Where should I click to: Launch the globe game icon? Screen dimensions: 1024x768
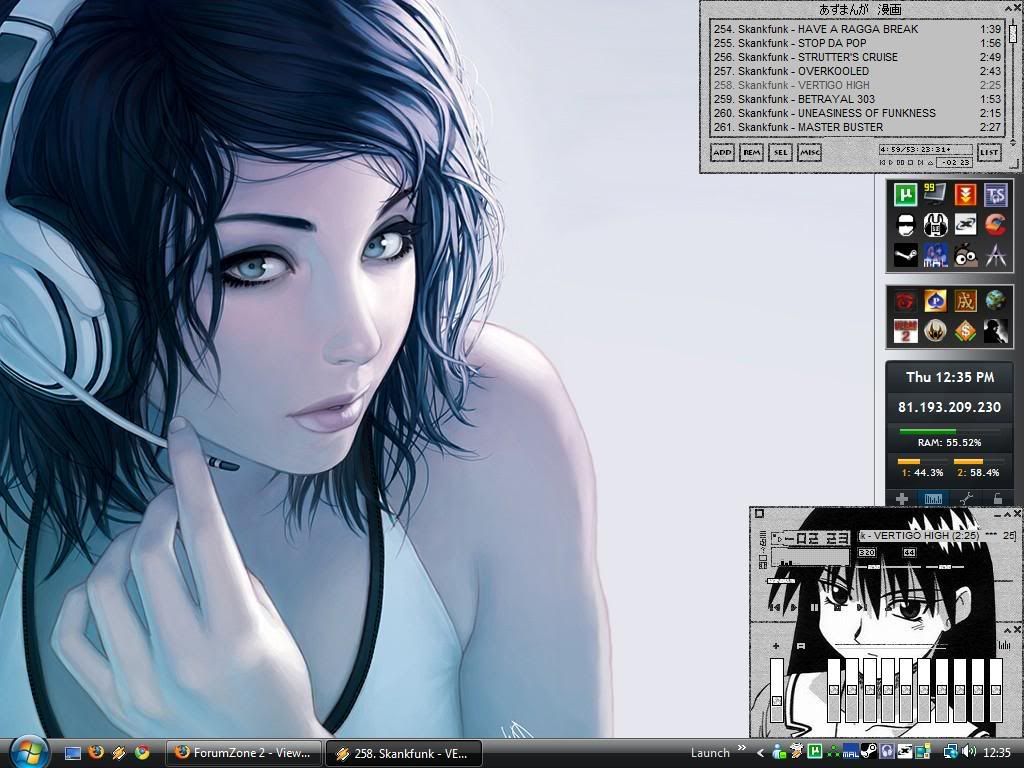click(x=995, y=301)
